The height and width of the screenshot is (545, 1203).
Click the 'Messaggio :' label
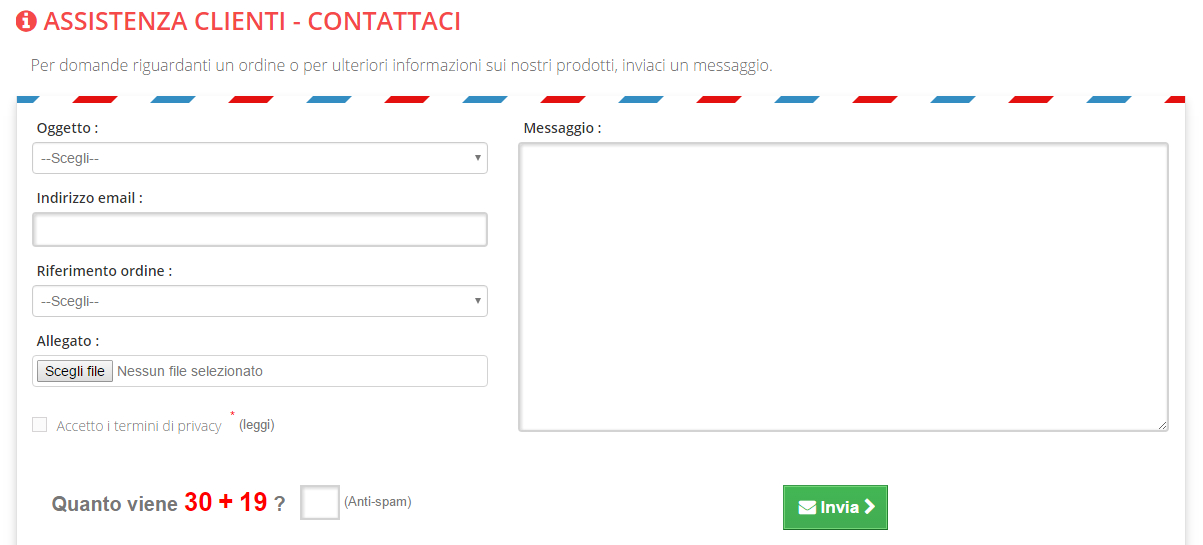(562, 128)
